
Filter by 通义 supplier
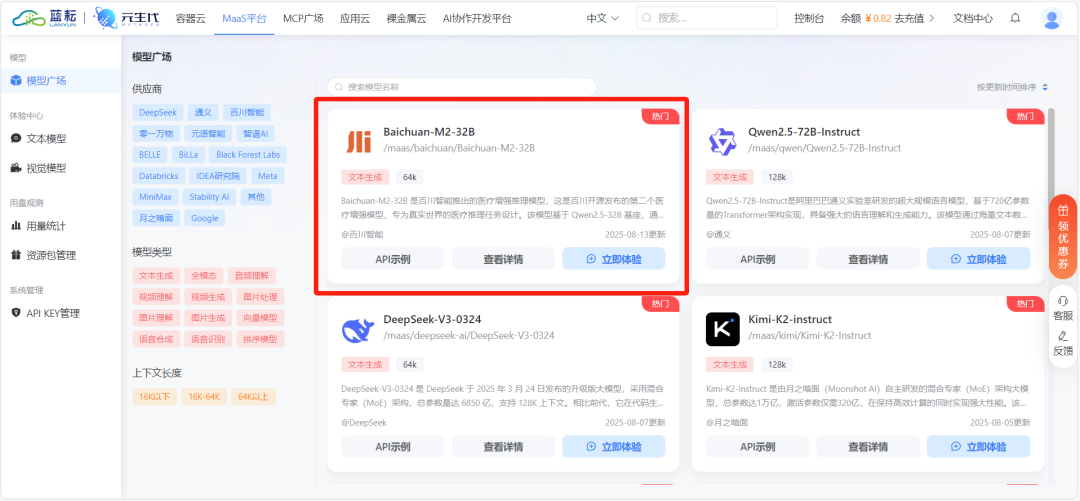tap(203, 112)
